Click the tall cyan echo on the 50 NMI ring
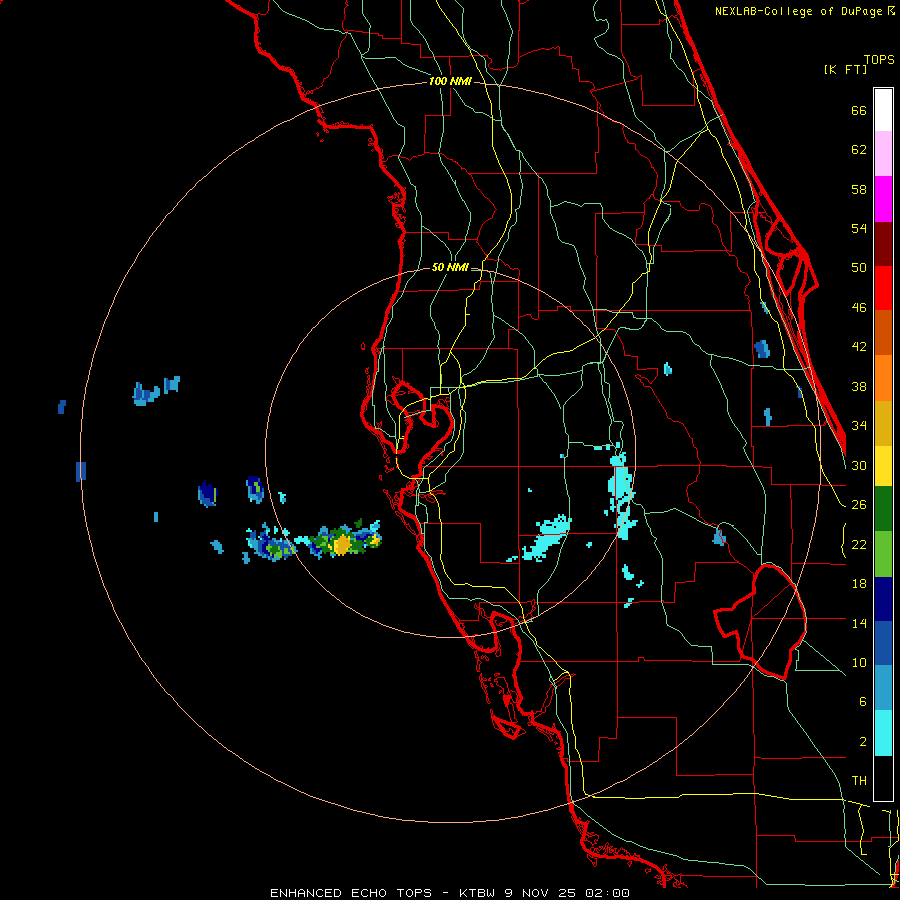The height and width of the screenshot is (900, 900). click(622, 495)
